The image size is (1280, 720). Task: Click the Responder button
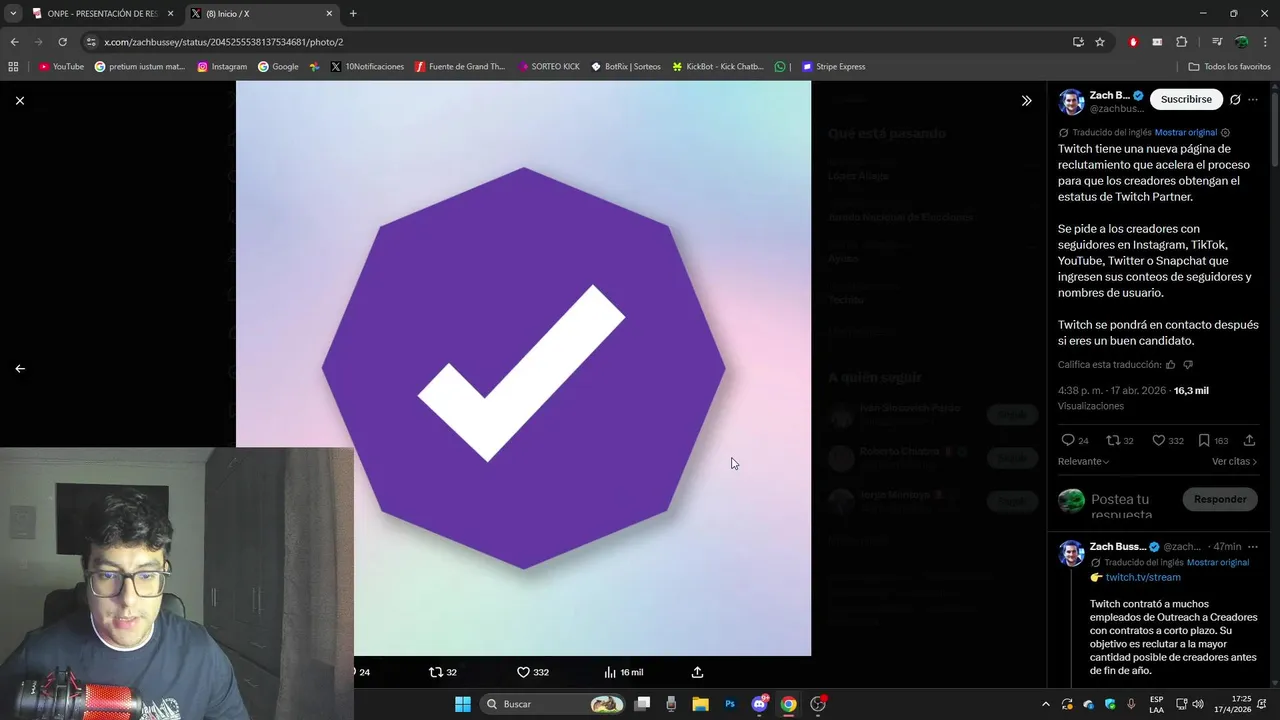click(x=1220, y=499)
